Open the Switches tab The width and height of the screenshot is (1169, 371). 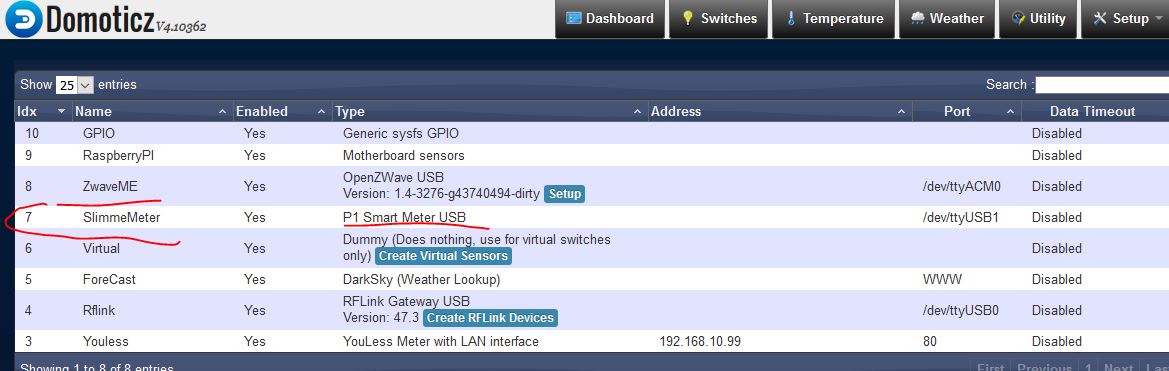pyautogui.click(x=719, y=19)
